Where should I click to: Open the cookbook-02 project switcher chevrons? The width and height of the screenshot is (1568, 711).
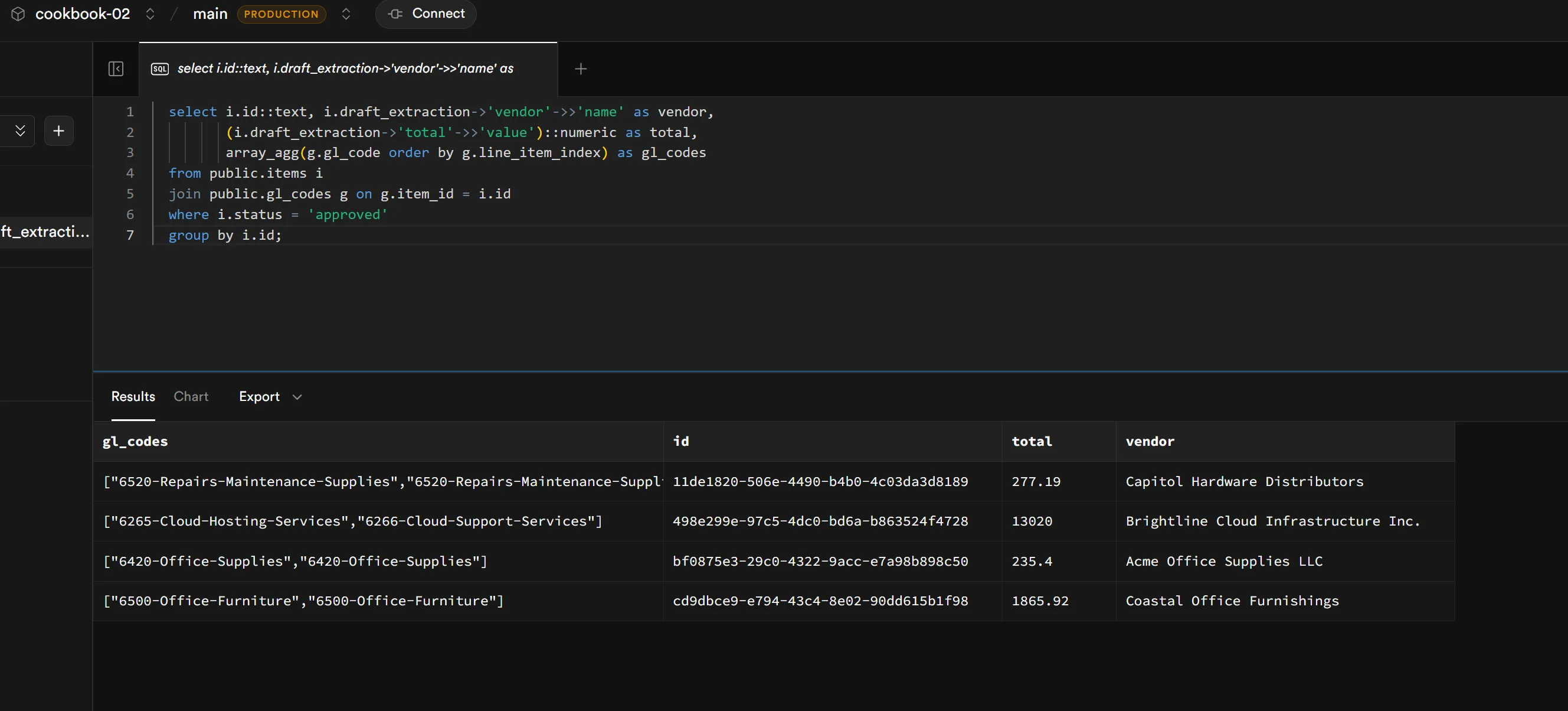[x=150, y=14]
